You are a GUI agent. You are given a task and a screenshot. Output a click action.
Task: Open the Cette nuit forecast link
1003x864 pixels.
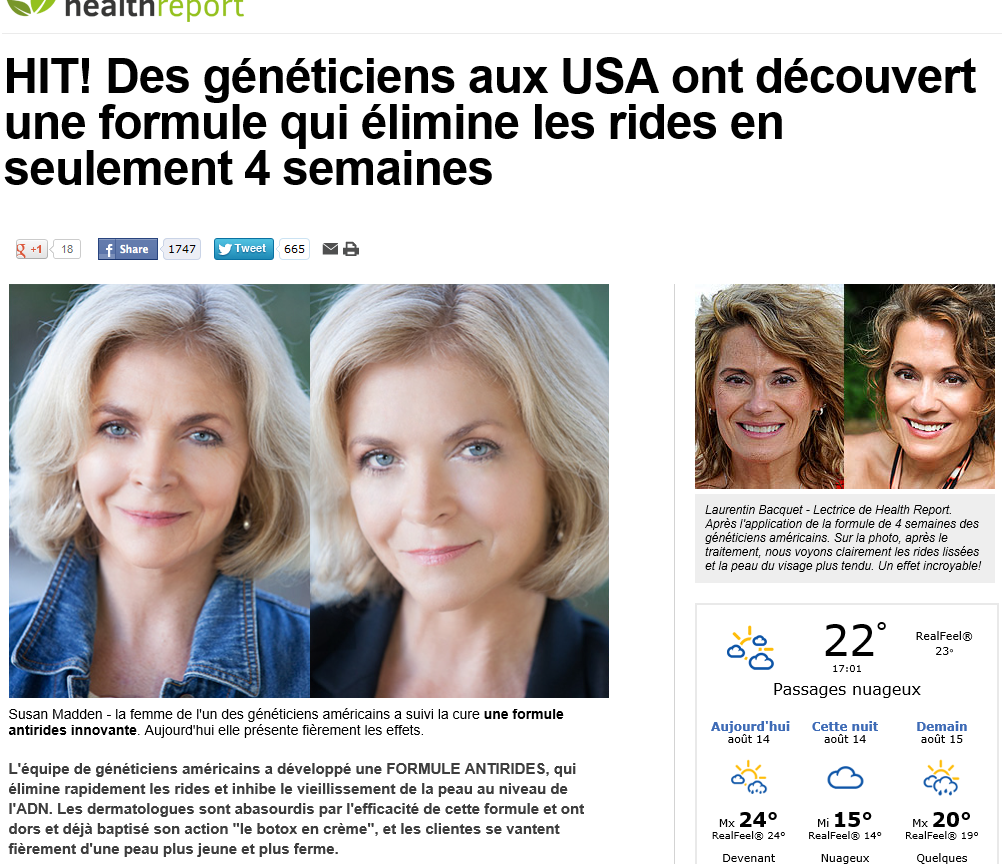(x=844, y=727)
